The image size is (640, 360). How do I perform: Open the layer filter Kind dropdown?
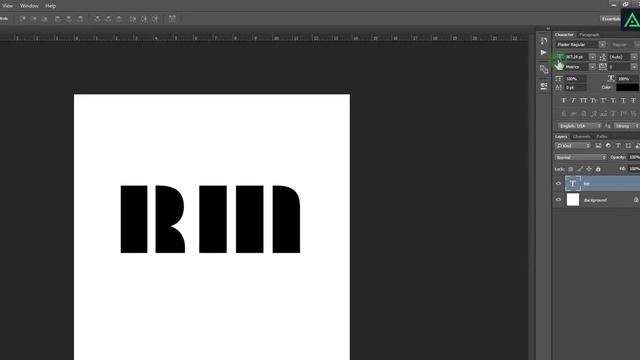point(573,146)
